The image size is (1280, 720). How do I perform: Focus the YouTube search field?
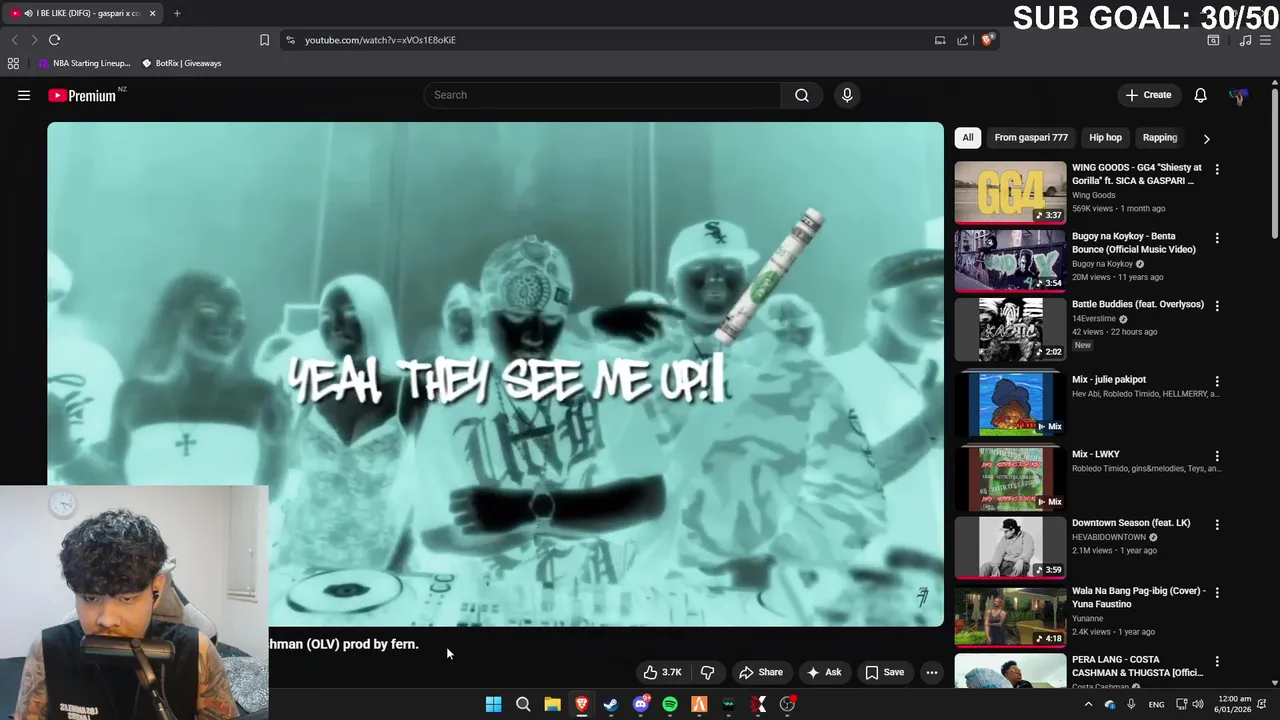click(x=603, y=95)
